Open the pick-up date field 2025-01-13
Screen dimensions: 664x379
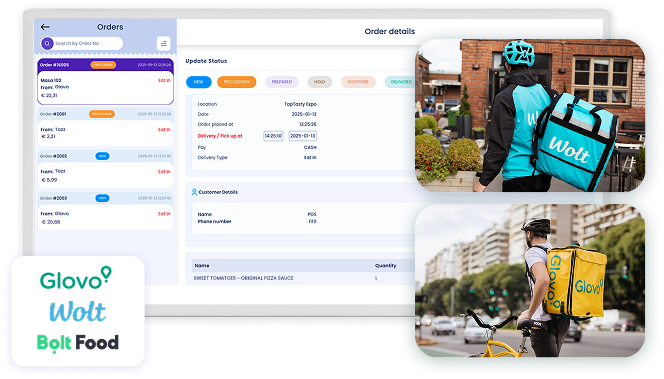[x=303, y=136]
